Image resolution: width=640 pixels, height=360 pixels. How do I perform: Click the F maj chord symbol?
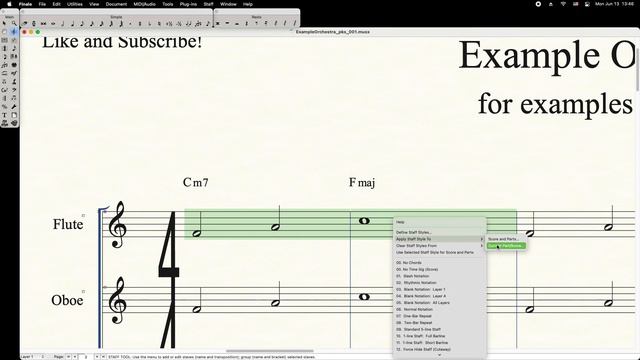tap(362, 182)
